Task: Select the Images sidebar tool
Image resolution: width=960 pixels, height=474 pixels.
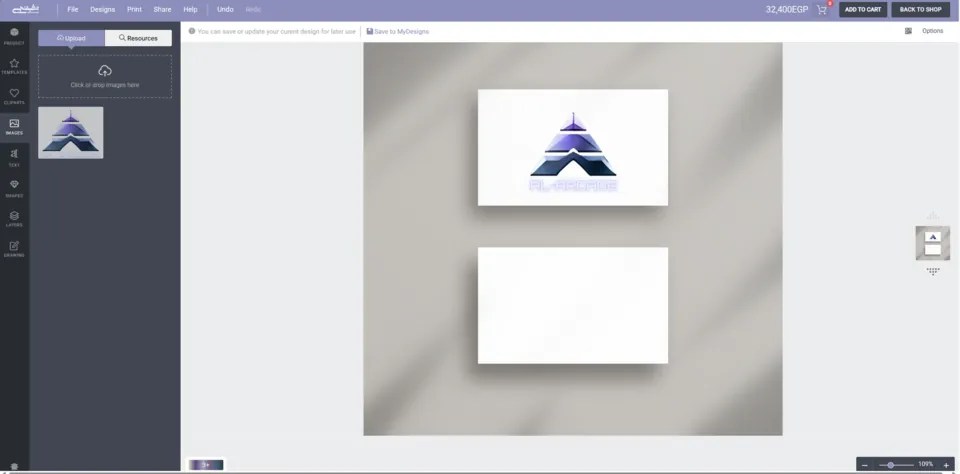Action: tap(14, 127)
